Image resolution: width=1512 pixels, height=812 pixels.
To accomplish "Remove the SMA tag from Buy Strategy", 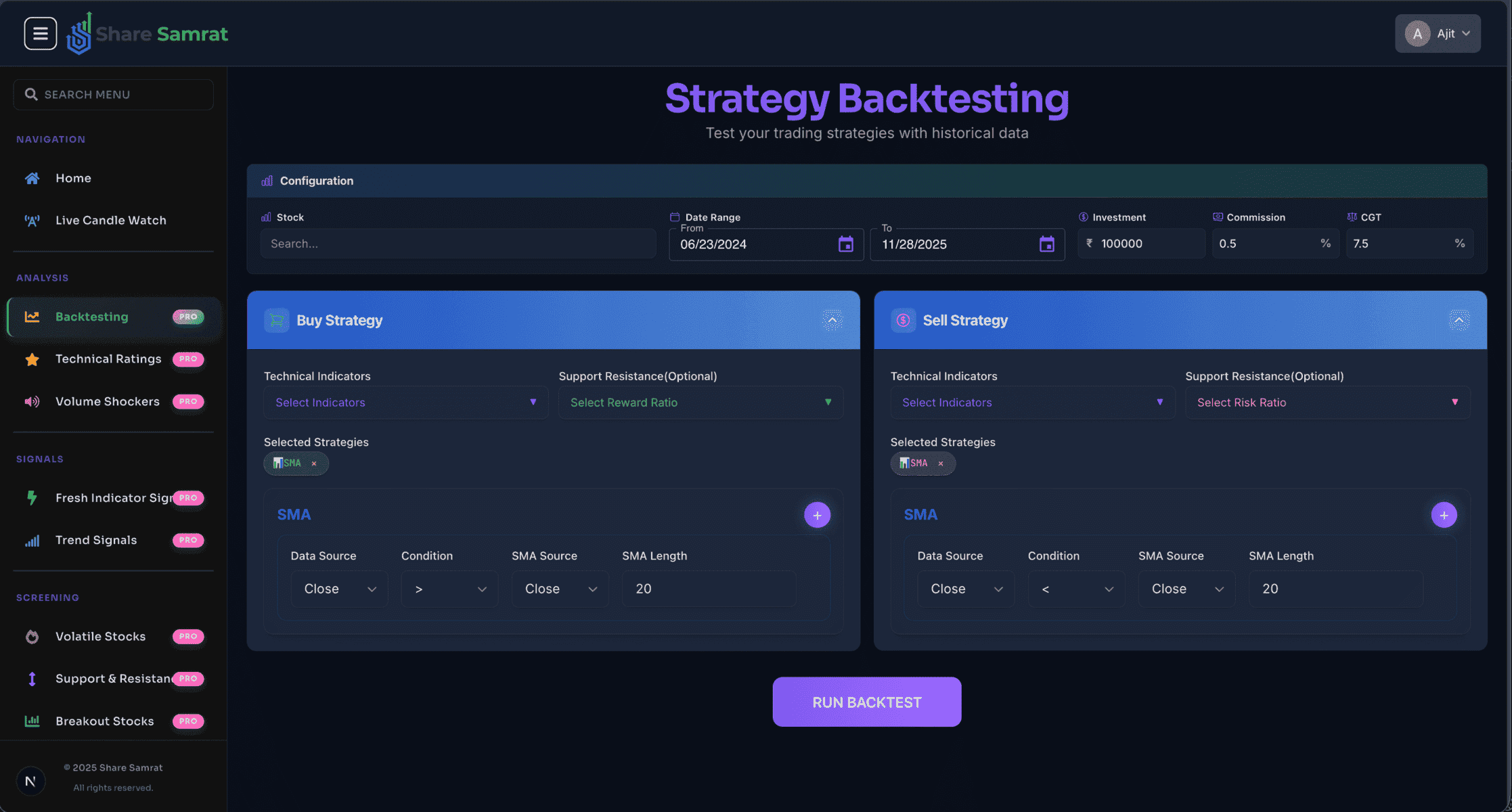I will click(x=314, y=464).
